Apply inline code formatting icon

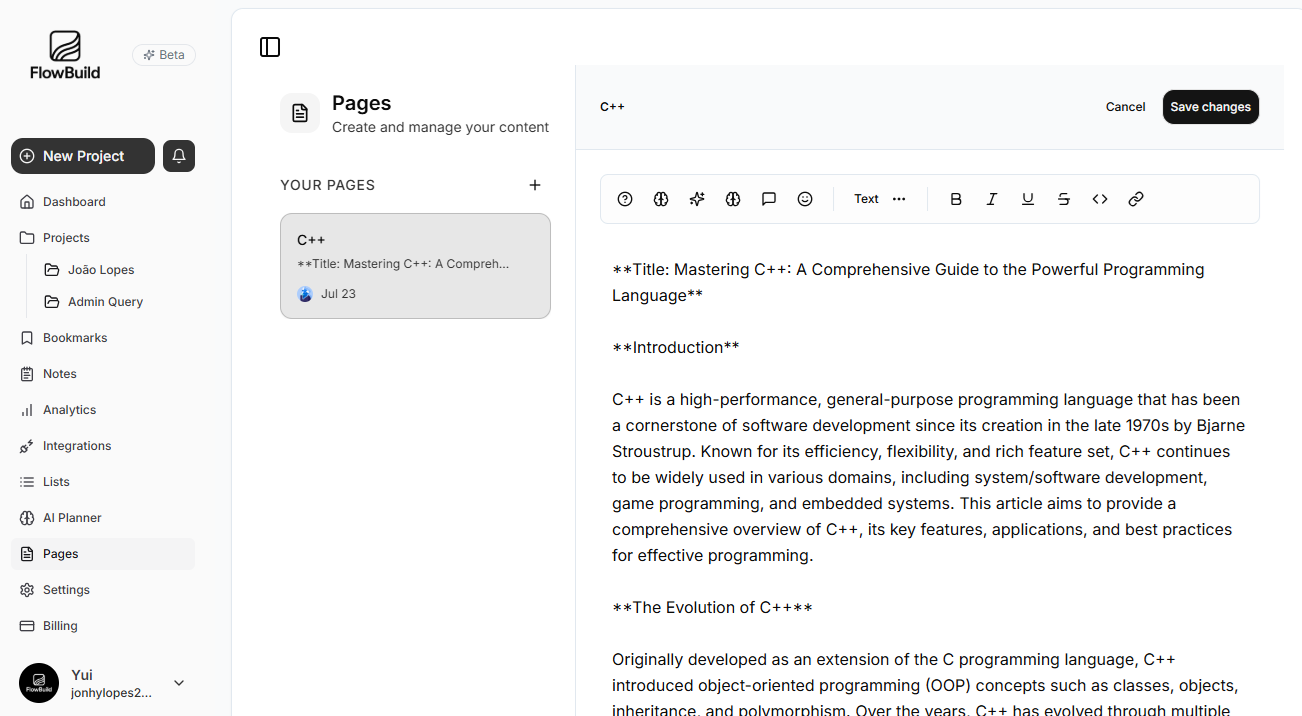click(1100, 199)
